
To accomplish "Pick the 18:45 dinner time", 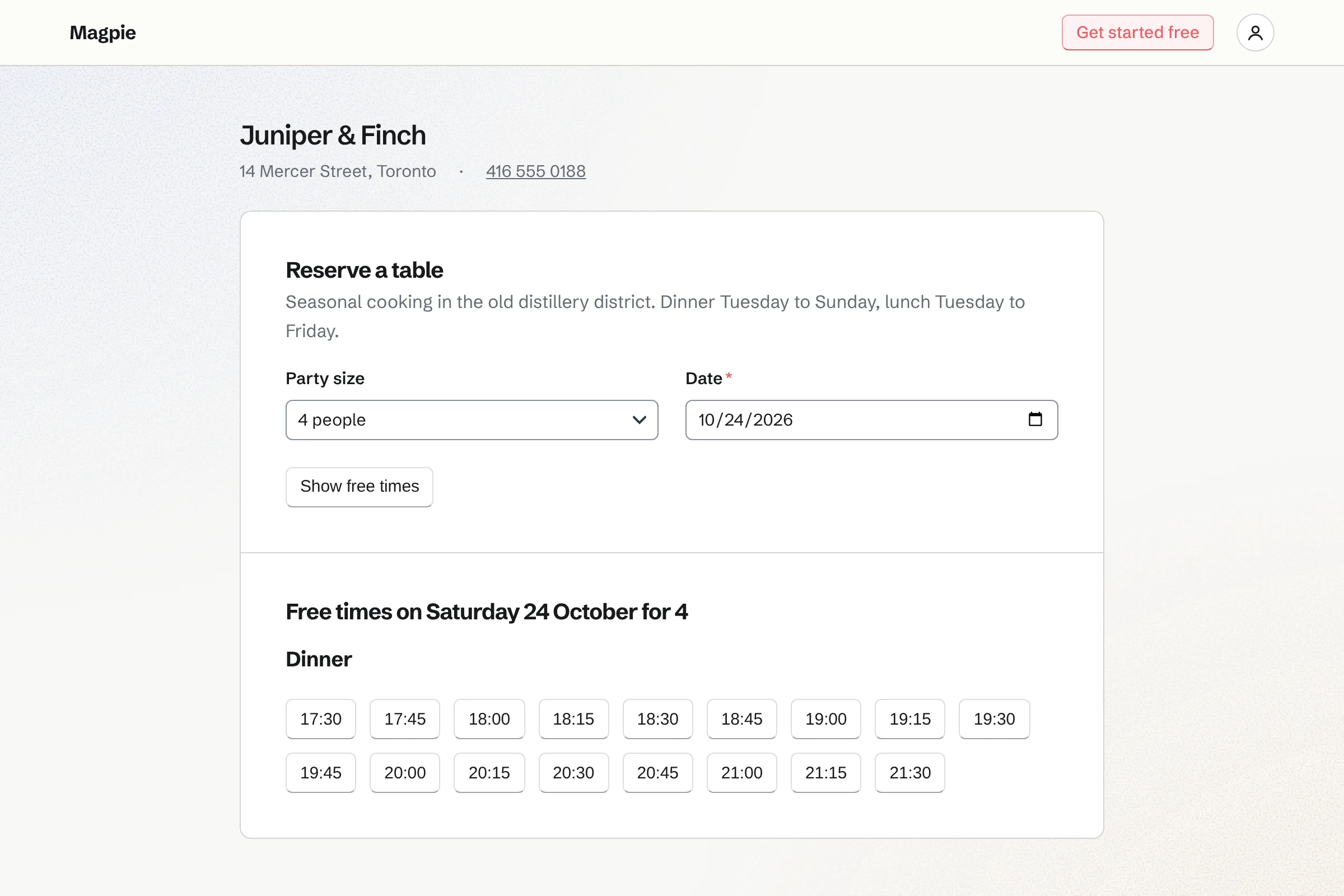I will coord(741,719).
